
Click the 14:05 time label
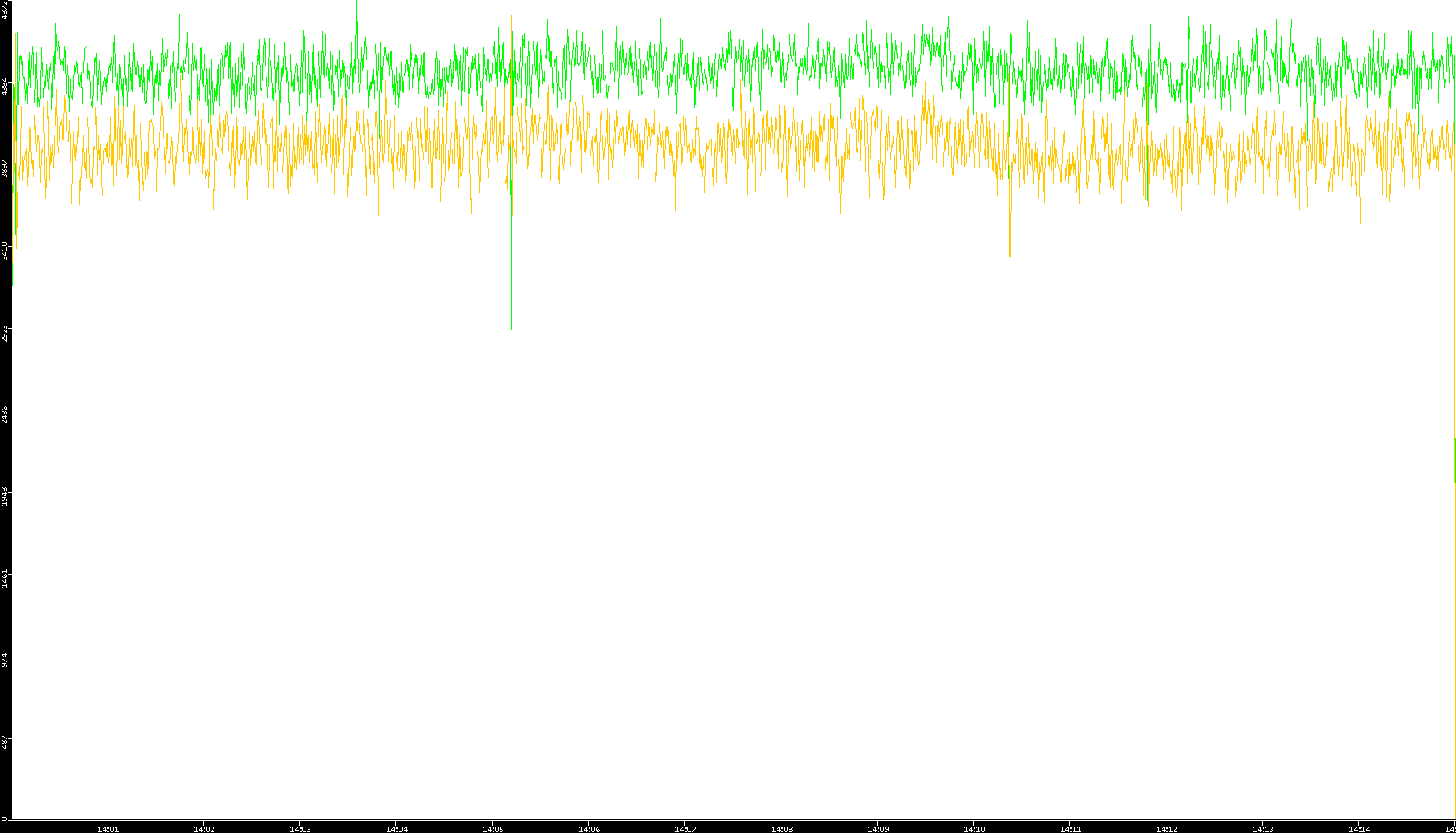[x=493, y=829]
